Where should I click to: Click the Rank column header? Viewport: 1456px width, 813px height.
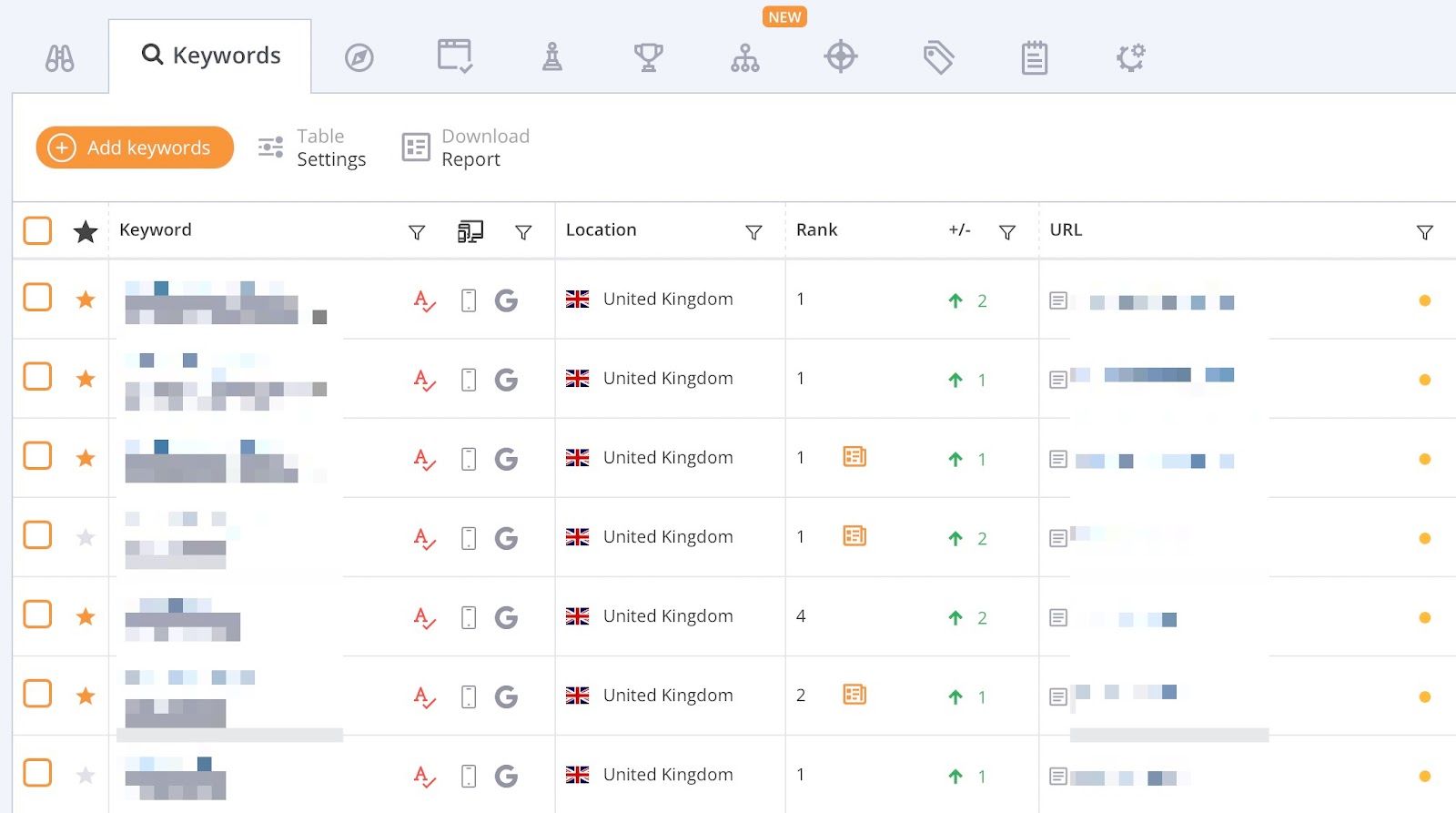pyautogui.click(x=817, y=229)
